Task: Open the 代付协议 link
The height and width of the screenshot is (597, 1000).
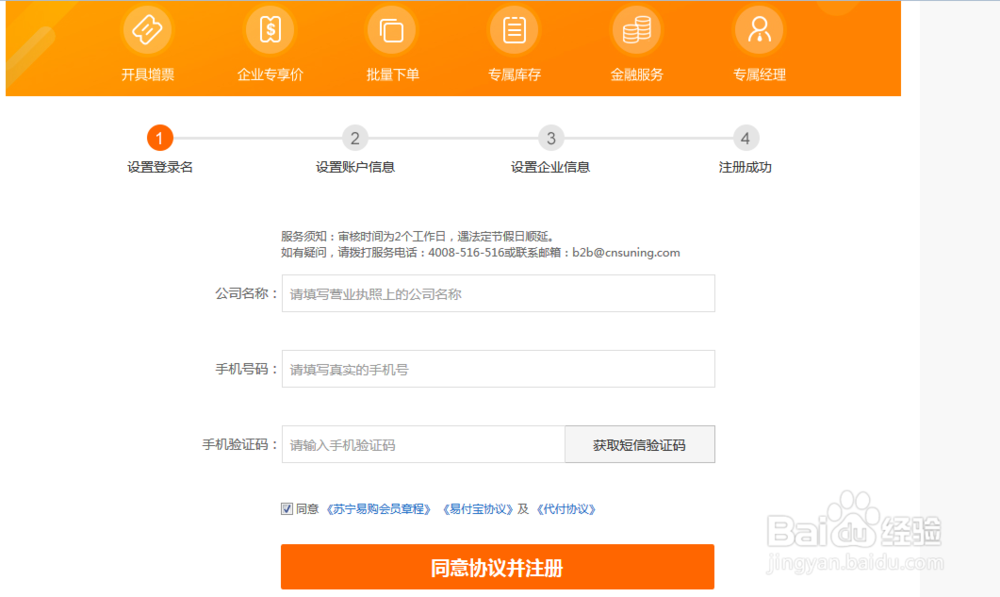Action: 566,509
